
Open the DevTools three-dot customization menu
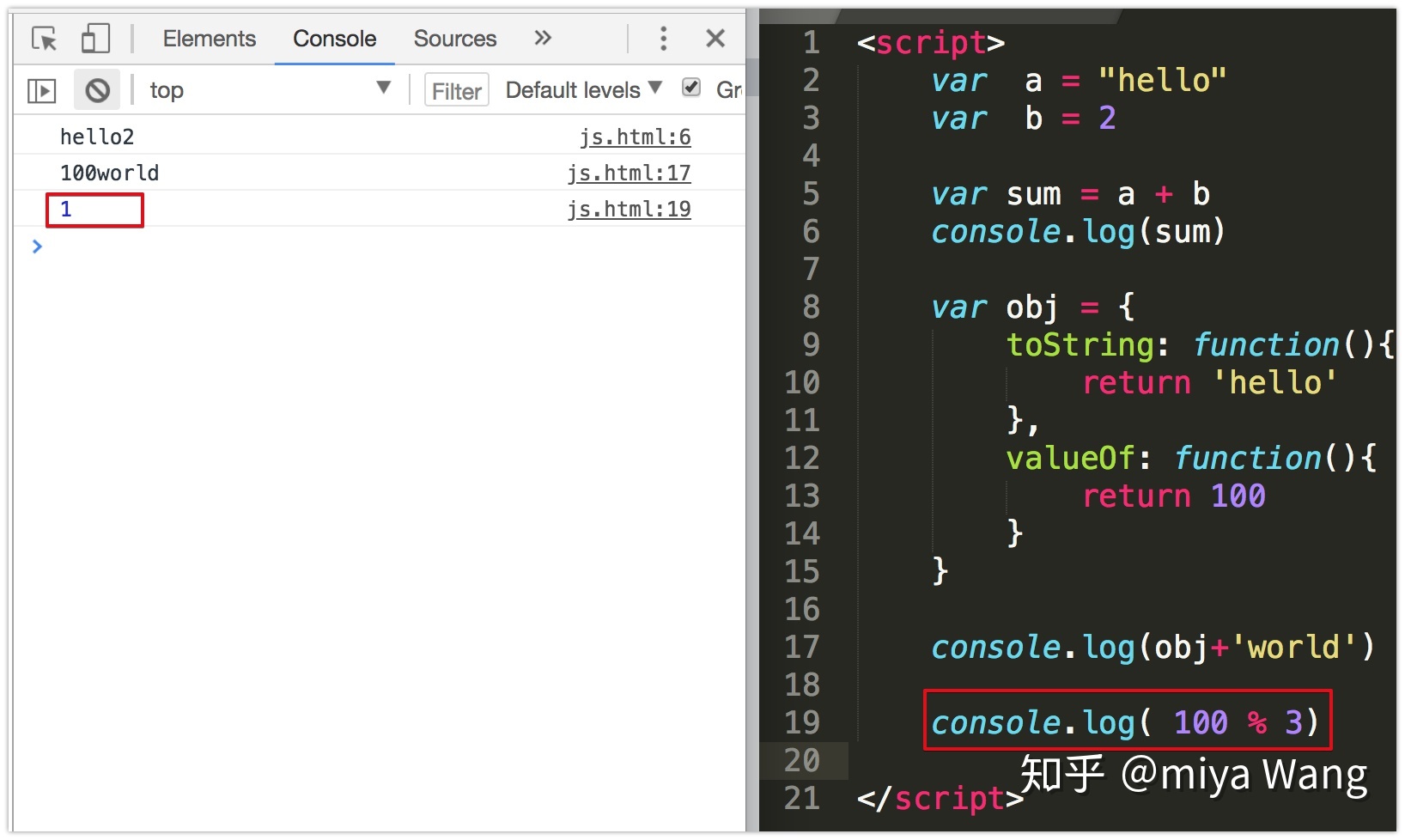pyautogui.click(x=664, y=38)
